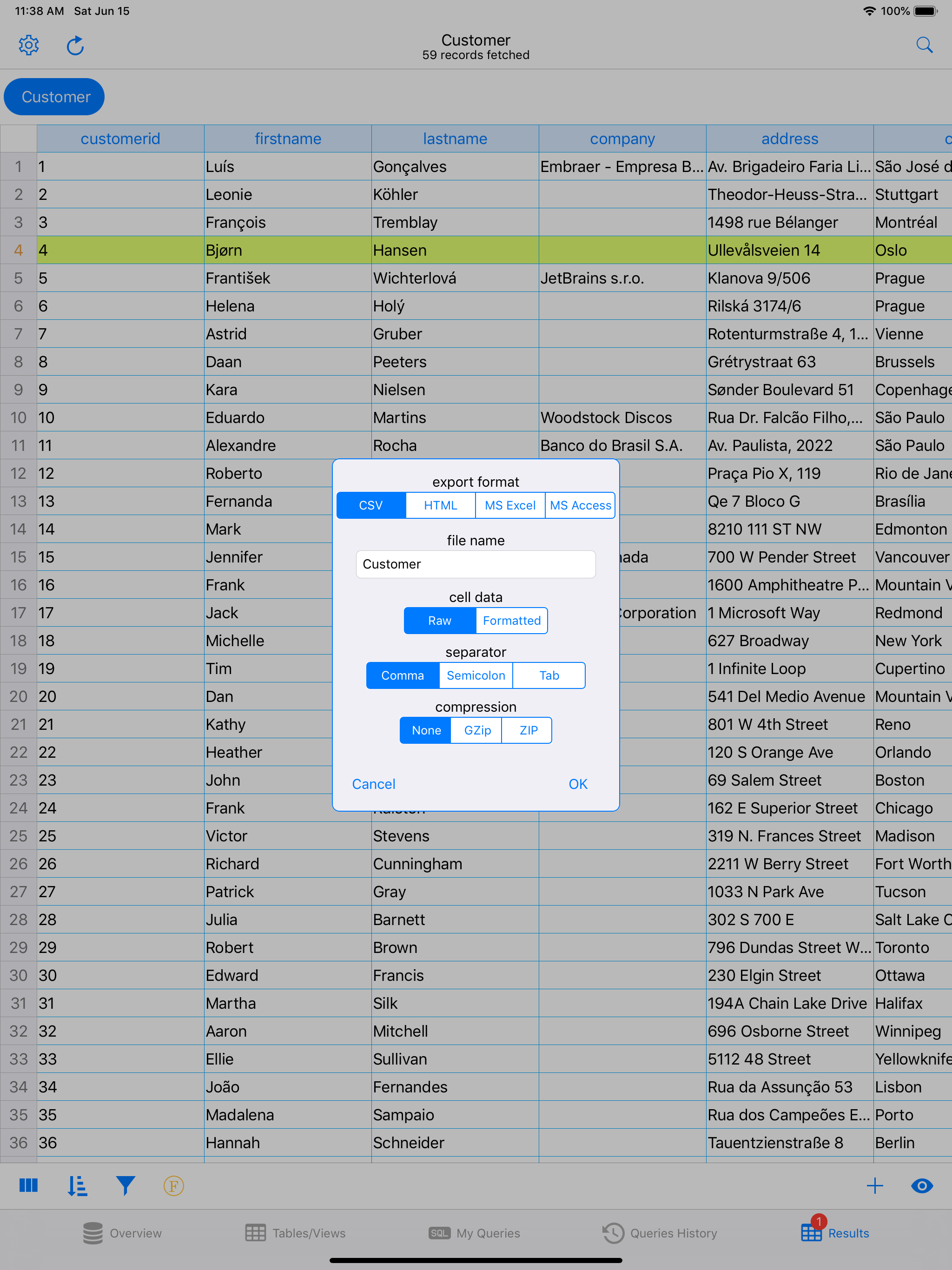The height and width of the screenshot is (1270, 952).
Task: Choose Formatted cell data option
Action: tap(511, 621)
